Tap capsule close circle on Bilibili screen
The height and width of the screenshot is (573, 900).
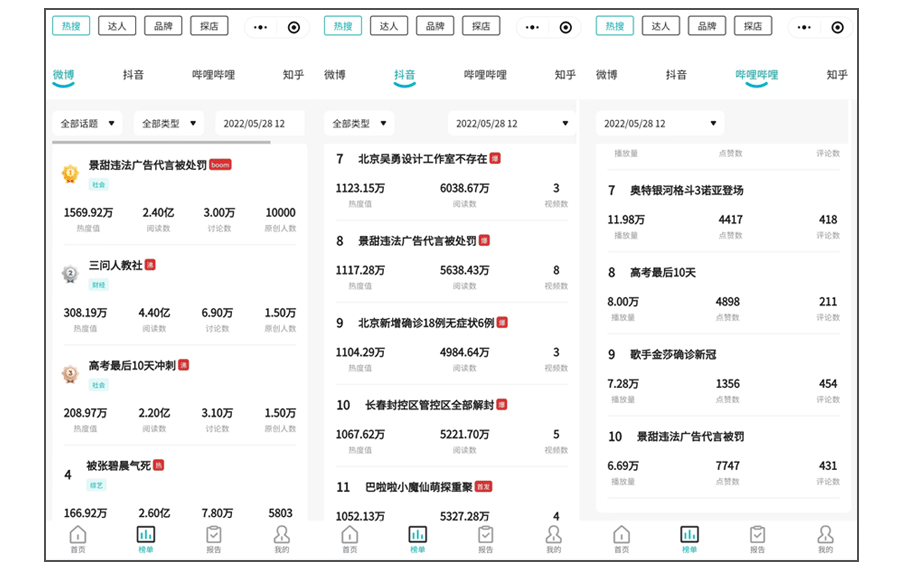click(838, 27)
